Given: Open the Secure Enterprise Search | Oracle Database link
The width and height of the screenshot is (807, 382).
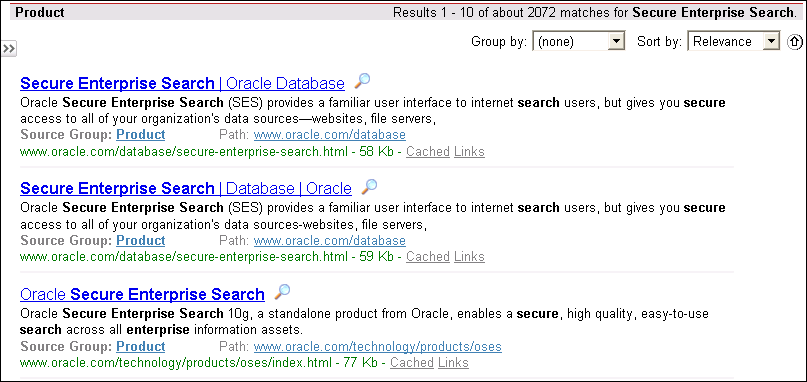Looking at the screenshot, I should (x=182, y=83).
